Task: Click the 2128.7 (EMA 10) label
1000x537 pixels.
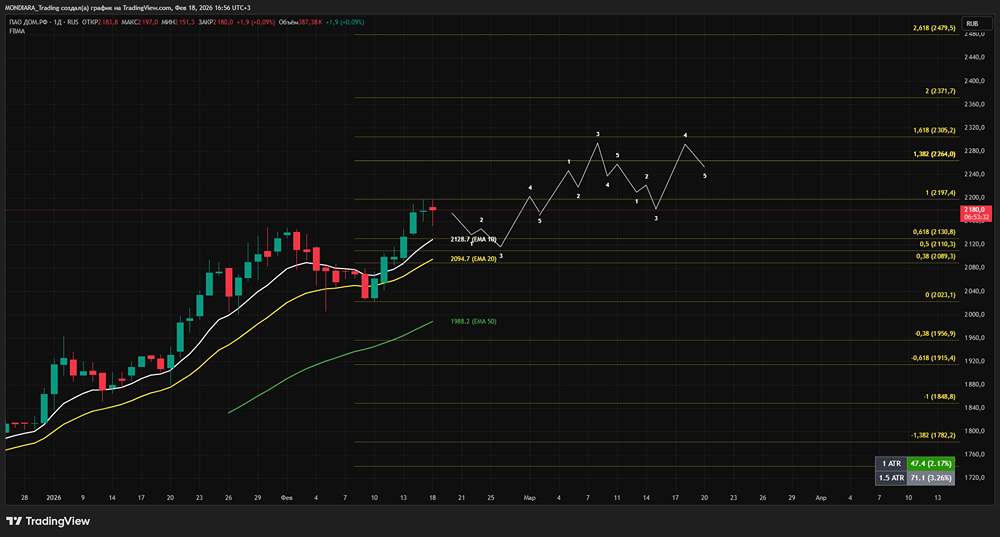Action: pyautogui.click(x=473, y=239)
